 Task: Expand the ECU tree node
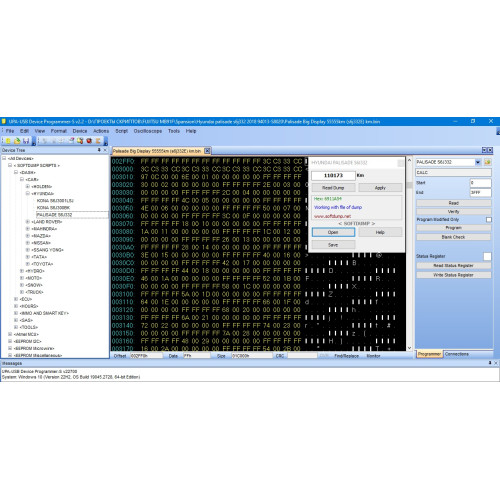[x=16, y=299]
